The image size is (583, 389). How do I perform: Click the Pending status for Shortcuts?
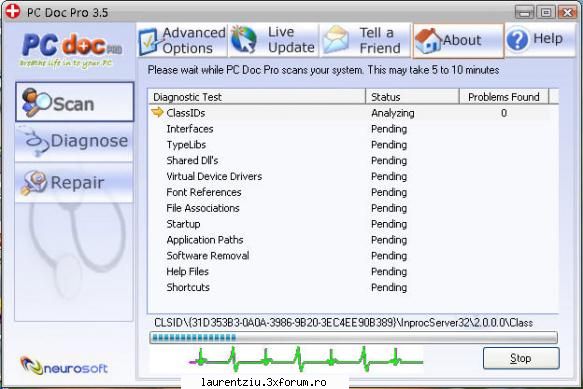click(389, 287)
